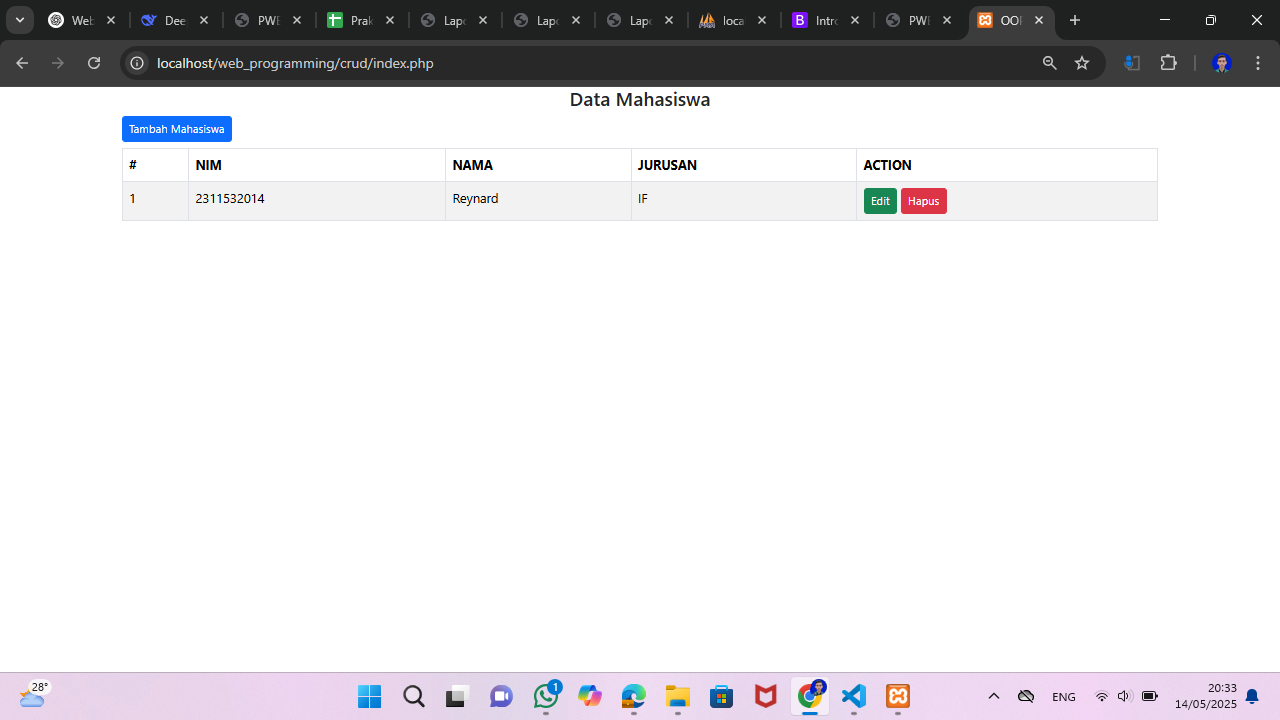Click the Tambah Mahasiswa button
1280x720 pixels.
176,128
